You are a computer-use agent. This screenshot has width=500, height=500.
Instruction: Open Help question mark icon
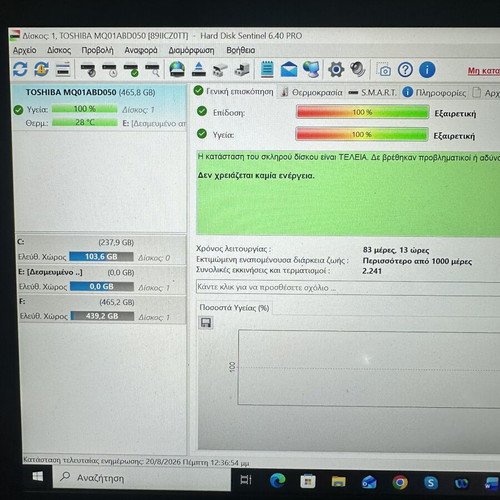point(405,70)
